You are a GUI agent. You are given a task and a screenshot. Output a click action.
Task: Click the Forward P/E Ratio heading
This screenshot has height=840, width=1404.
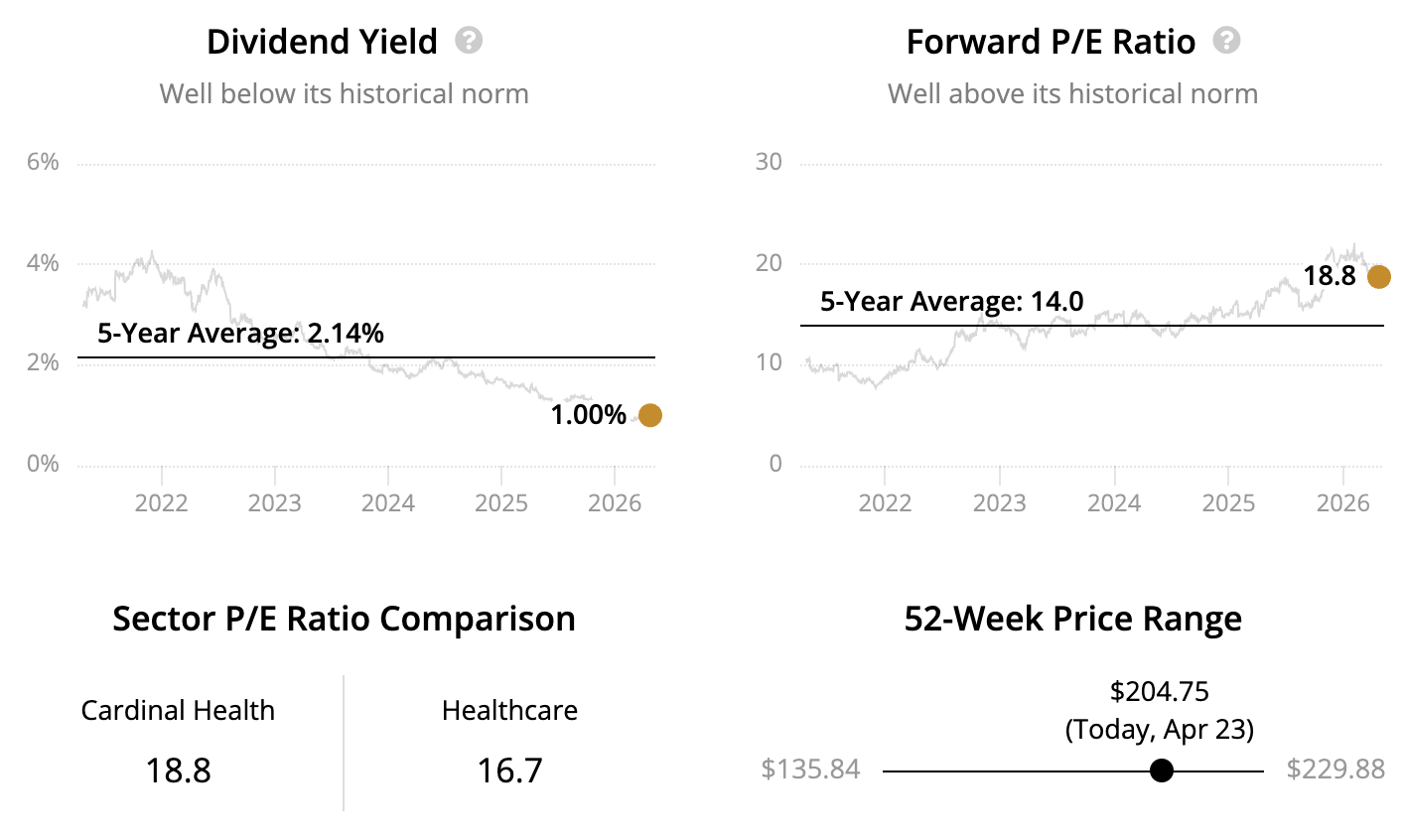pyautogui.click(x=1051, y=42)
